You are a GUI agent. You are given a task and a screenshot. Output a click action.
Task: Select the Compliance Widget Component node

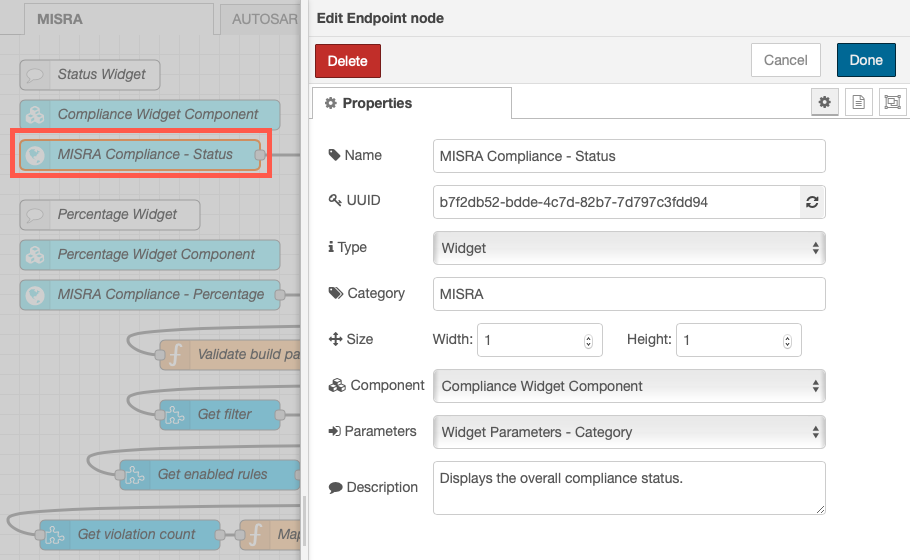point(150,114)
